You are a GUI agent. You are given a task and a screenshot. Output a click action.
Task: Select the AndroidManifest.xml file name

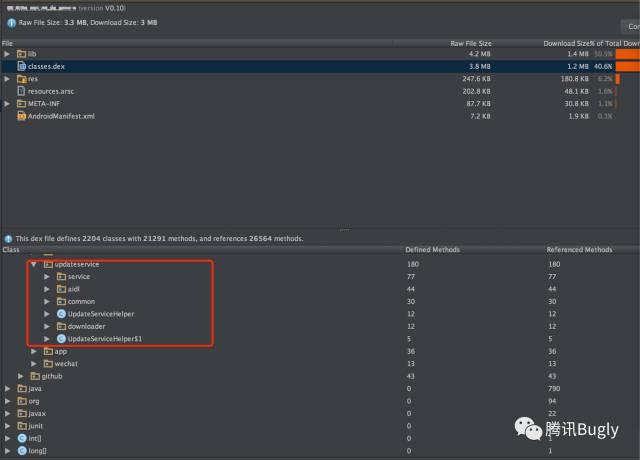coord(61,116)
